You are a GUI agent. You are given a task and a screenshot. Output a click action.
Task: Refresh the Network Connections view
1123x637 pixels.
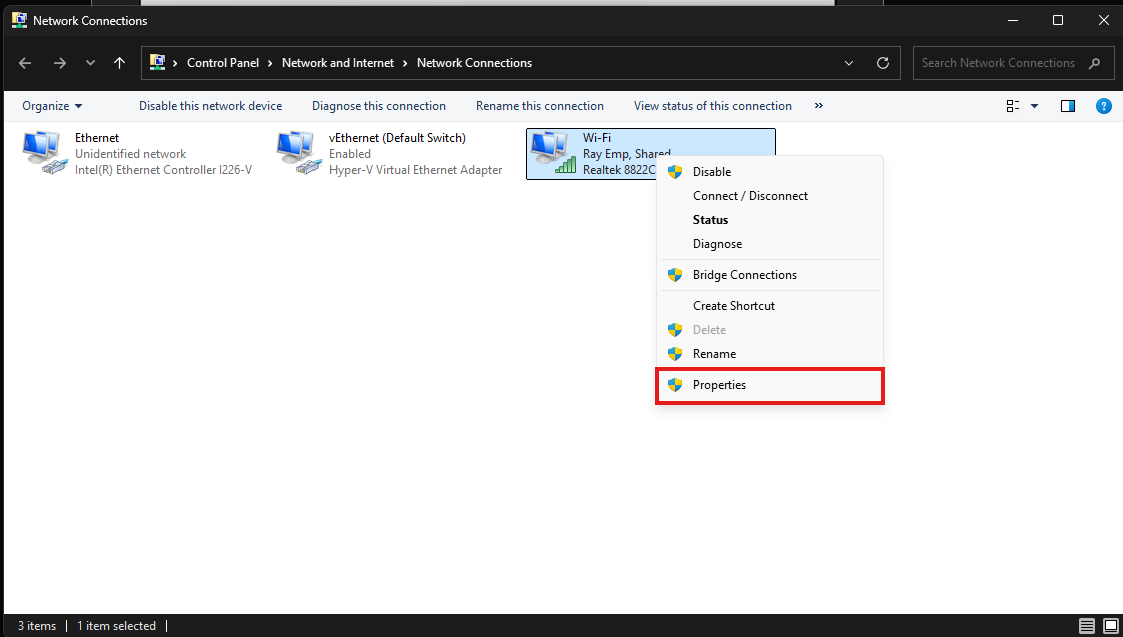click(883, 63)
